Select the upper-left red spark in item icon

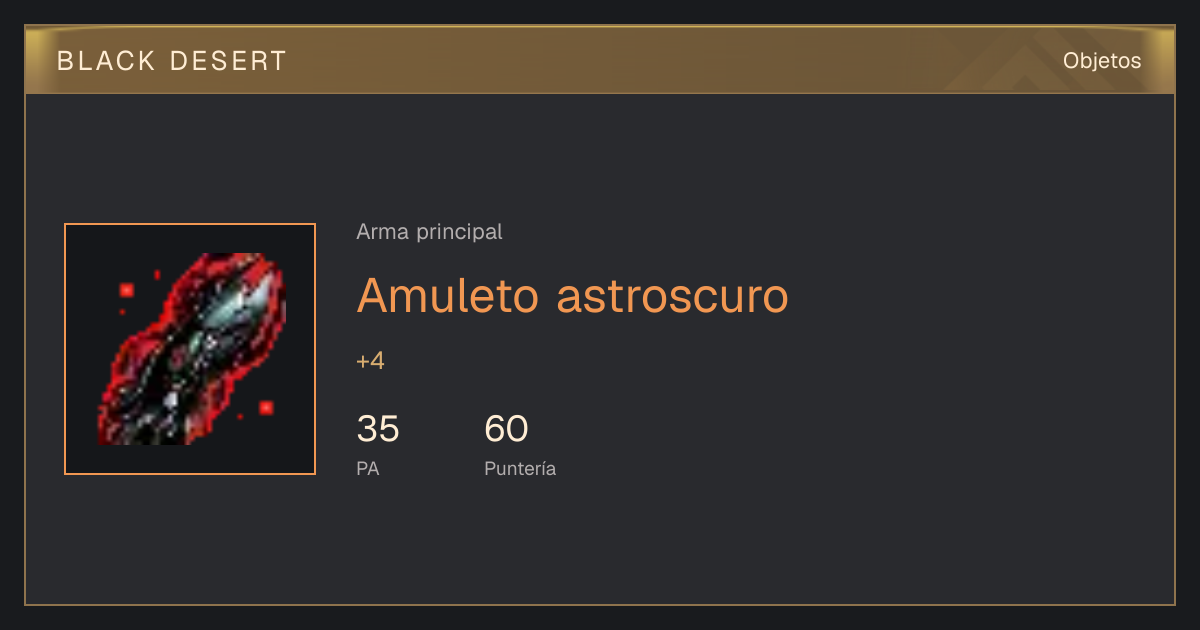[127, 290]
